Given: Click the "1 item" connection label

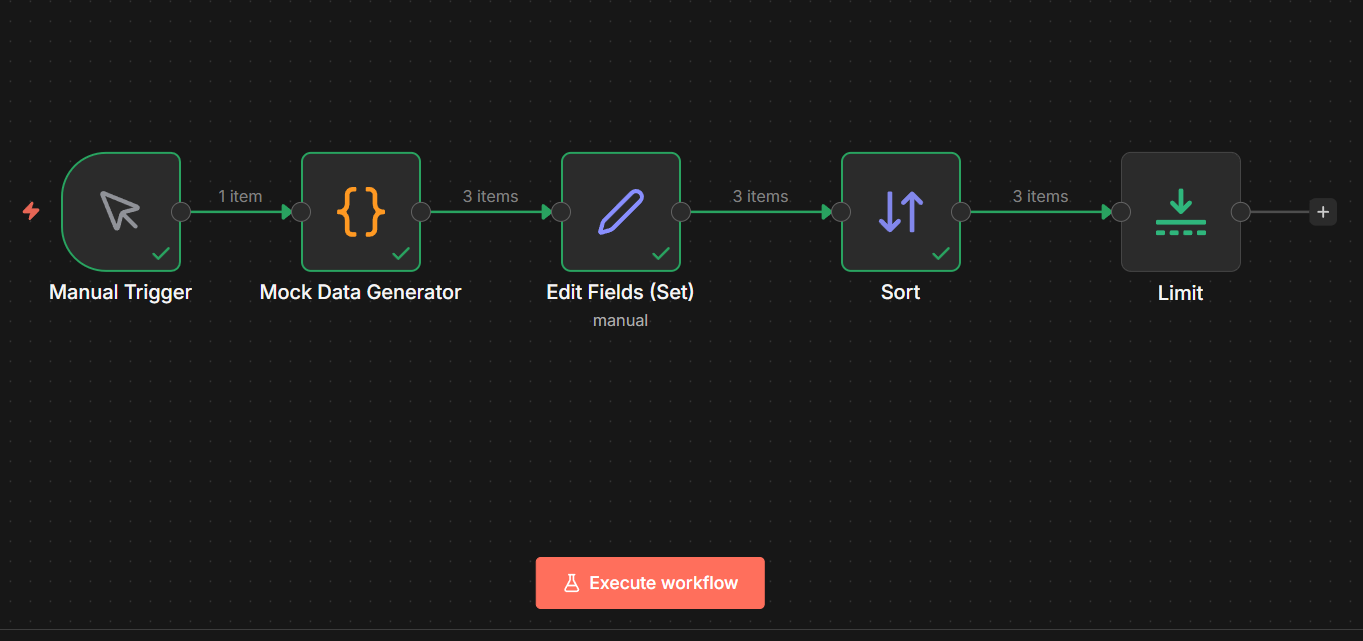Looking at the screenshot, I should [240, 196].
